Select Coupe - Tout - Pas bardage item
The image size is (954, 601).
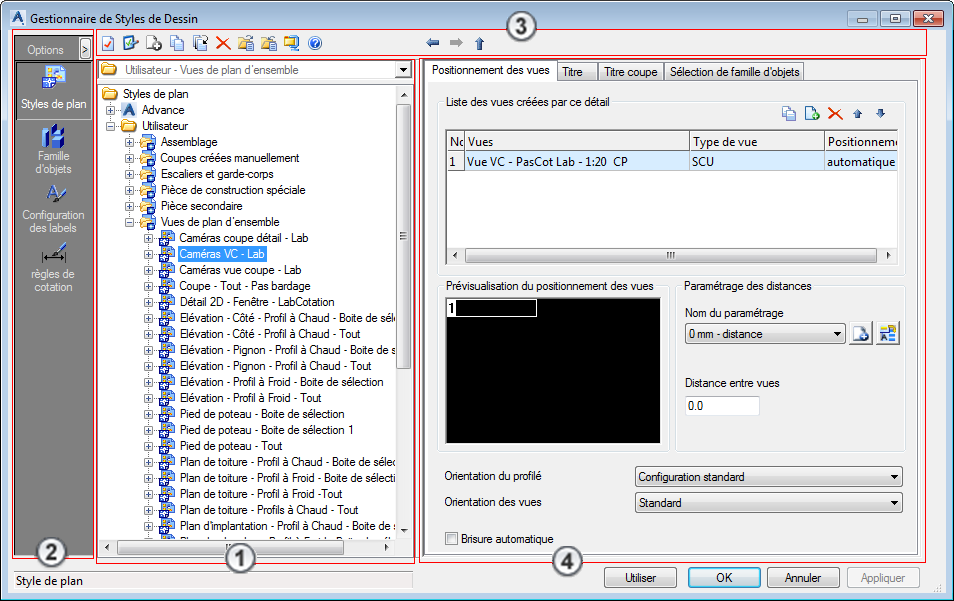pos(245,286)
